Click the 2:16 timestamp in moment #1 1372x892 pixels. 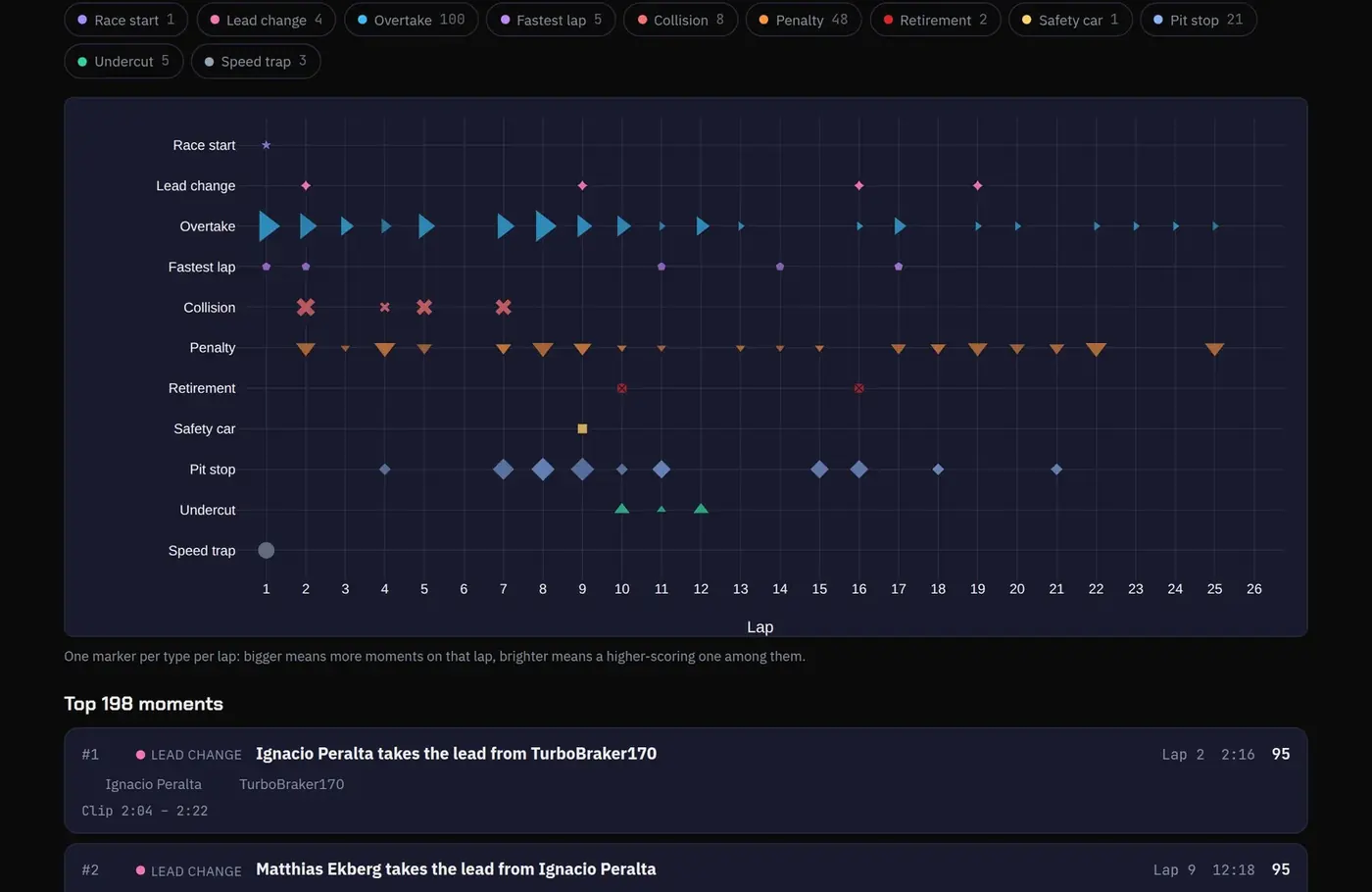tap(1238, 754)
